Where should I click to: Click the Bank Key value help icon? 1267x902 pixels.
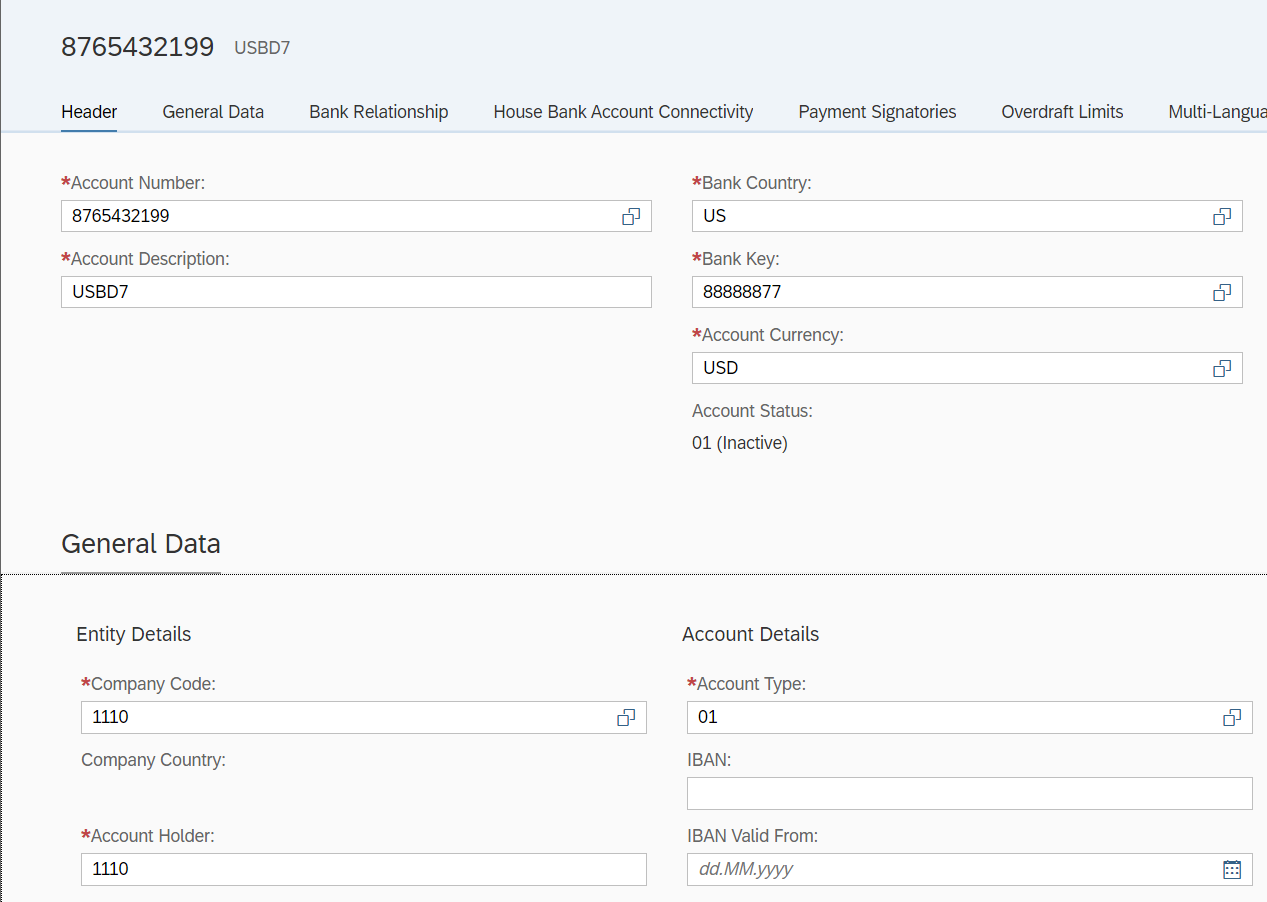pos(1222,292)
